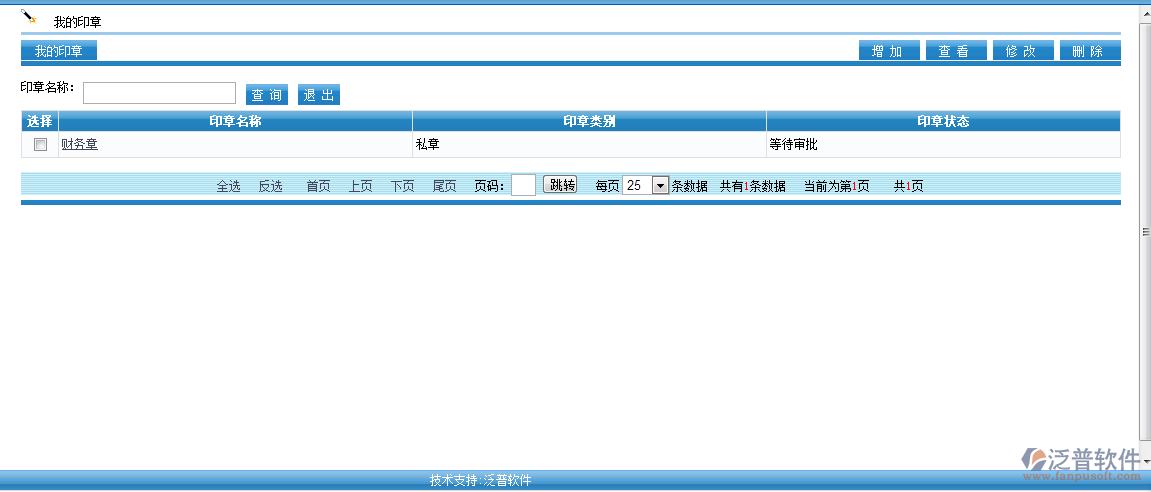Click the 选择 column header
The width and height of the screenshot is (1151, 492).
click(40, 121)
